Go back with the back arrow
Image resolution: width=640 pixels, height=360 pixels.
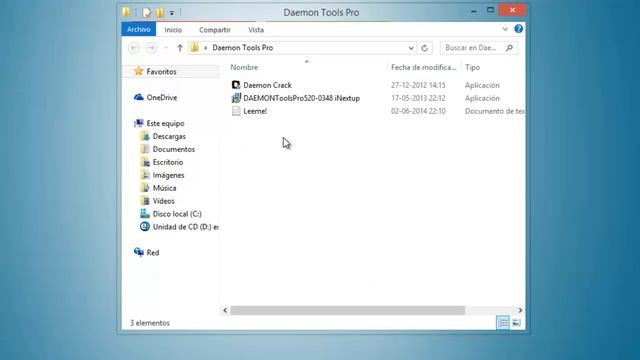pos(133,48)
